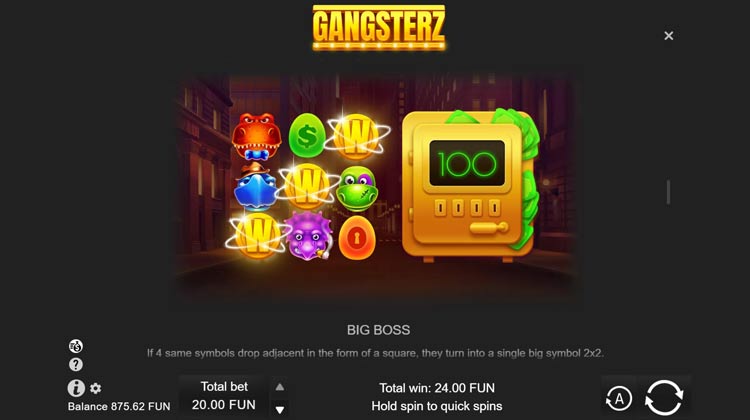Click the spin button with circular arrows
Screen dimensions: 750x420
click(x=664, y=398)
